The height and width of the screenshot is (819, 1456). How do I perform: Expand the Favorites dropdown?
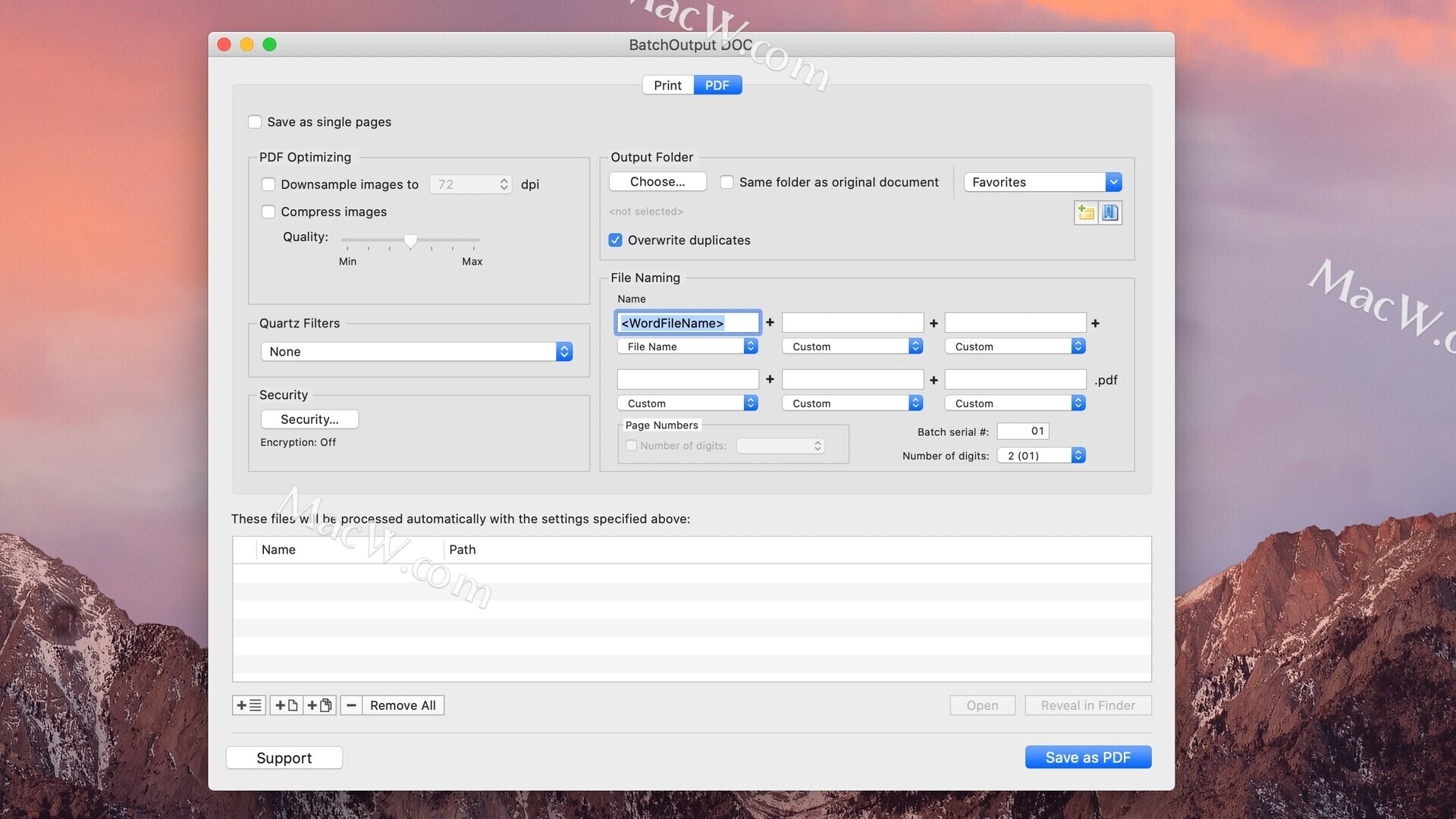(1043, 182)
